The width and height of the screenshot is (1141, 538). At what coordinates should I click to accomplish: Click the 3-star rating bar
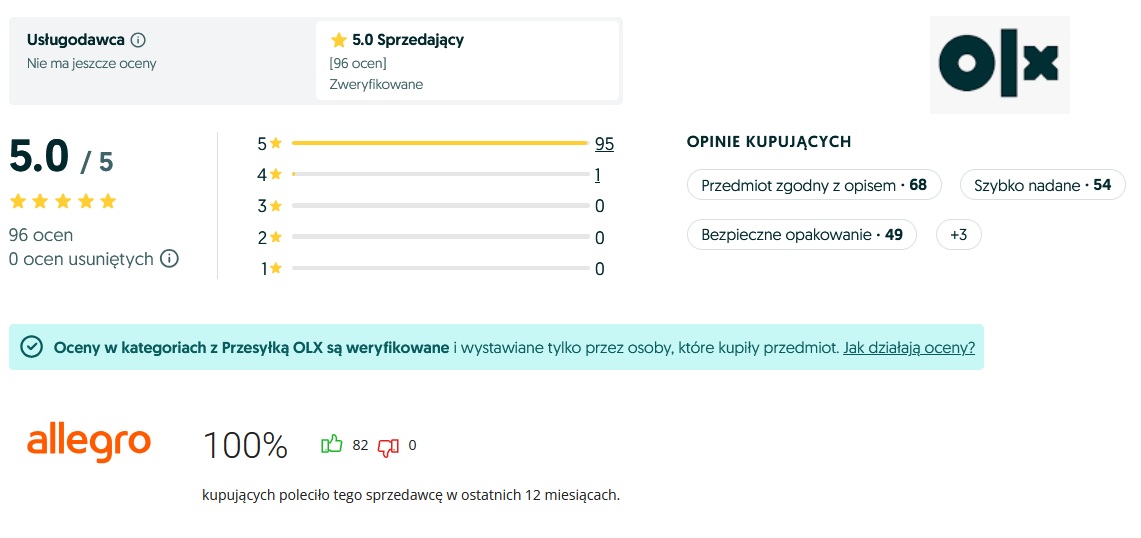coord(440,206)
